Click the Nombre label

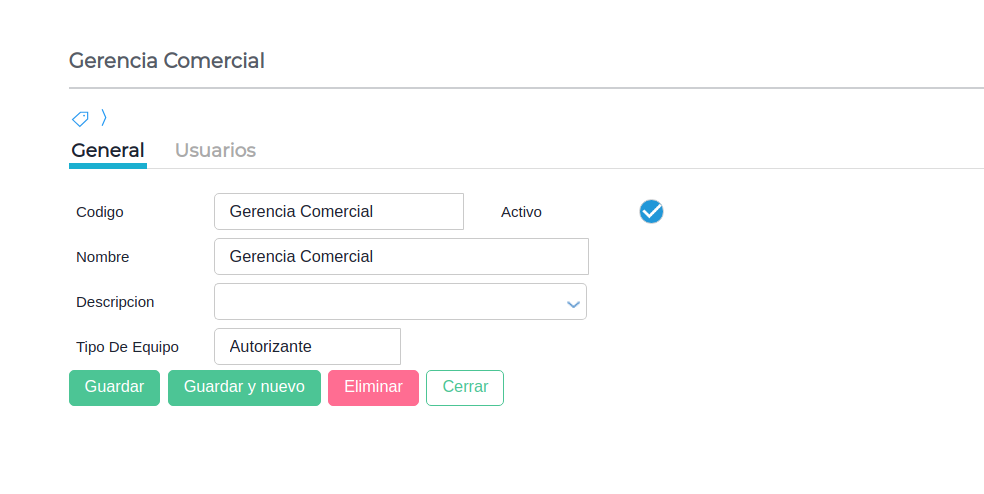pos(102,257)
